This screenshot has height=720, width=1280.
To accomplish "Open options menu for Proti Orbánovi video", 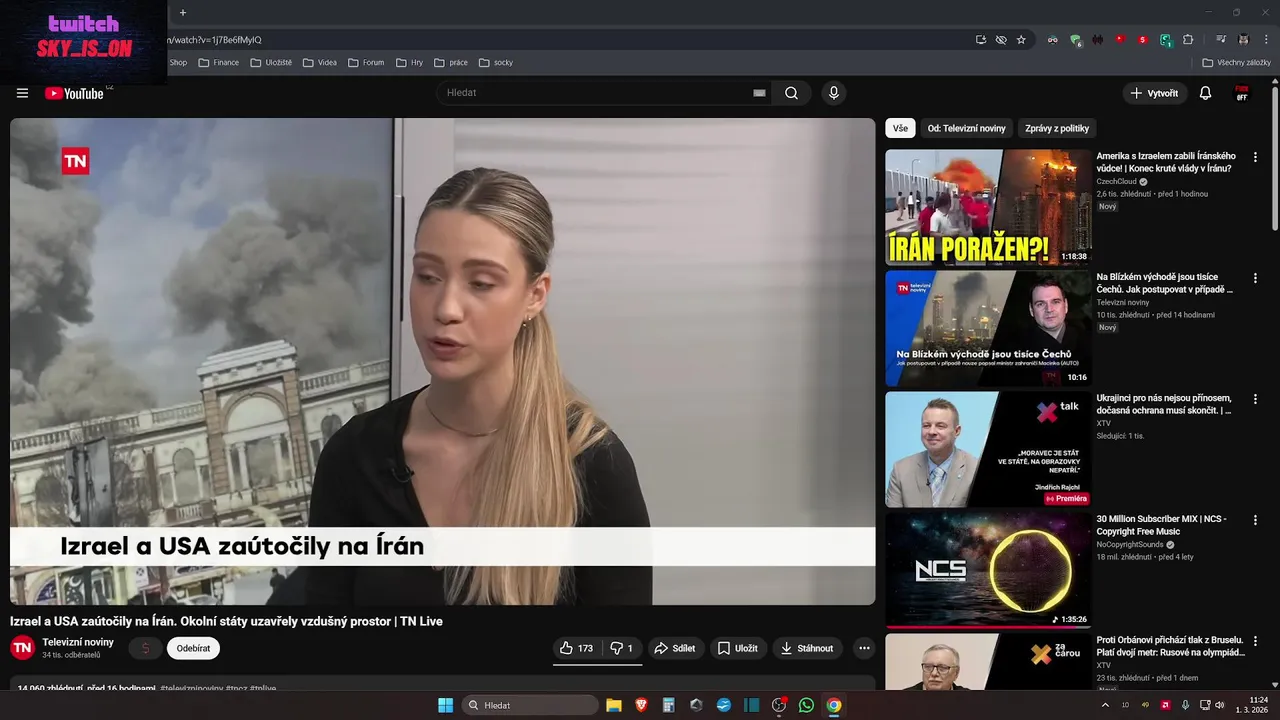I will click(1255, 641).
